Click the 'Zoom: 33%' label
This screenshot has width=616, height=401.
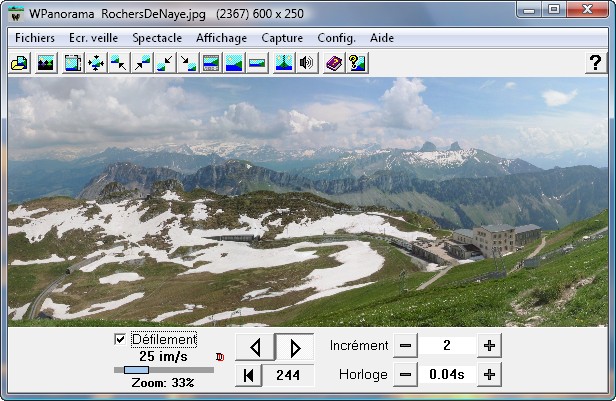click(x=163, y=383)
